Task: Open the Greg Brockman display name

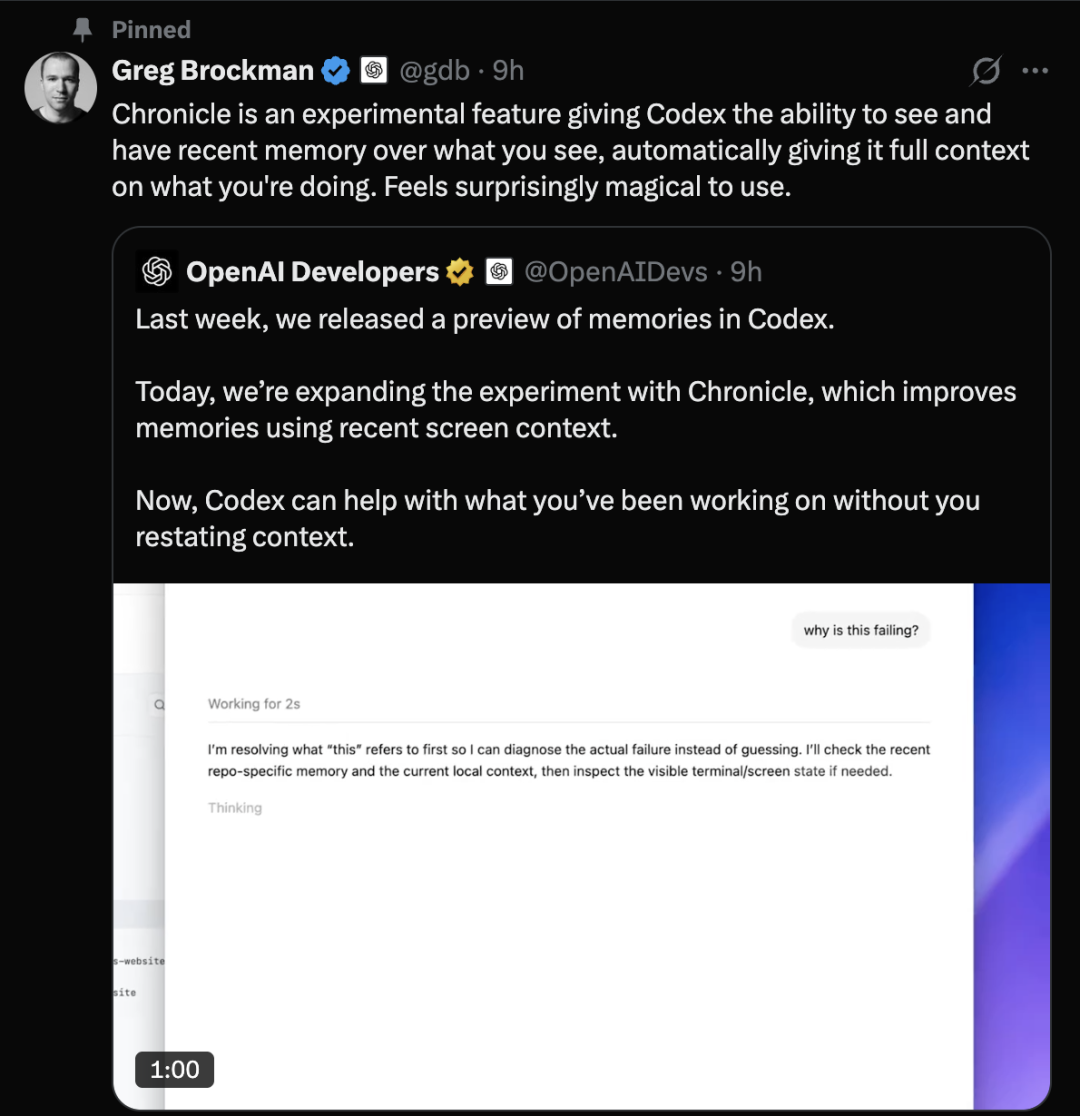Action: tap(213, 71)
